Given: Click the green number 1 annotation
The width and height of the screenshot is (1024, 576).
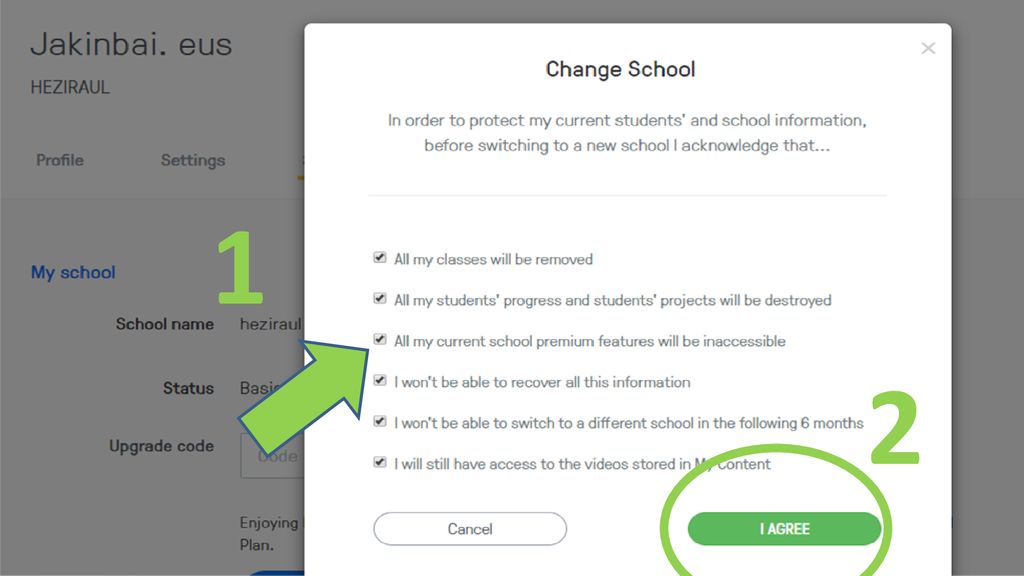Looking at the screenshot, I should (240, 268).
